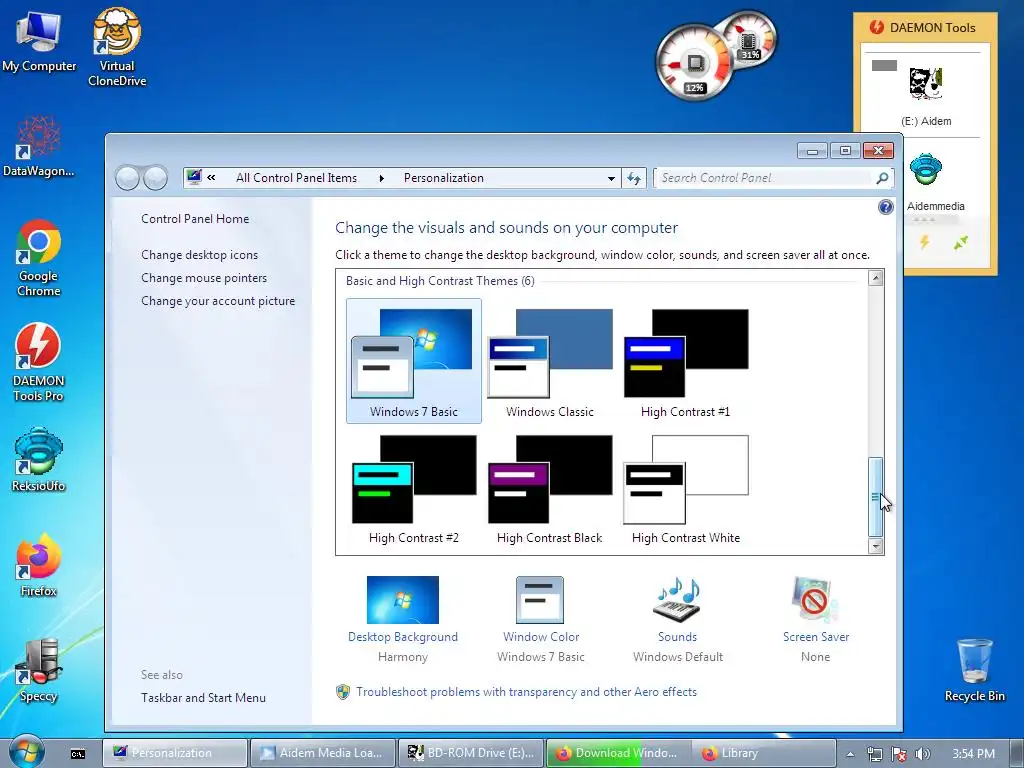The width and height of the screenshot is (1024, 768).
Task: Click the DAEMON Tools gadget title
Action: pyautogui.click(x=932, y=27)
